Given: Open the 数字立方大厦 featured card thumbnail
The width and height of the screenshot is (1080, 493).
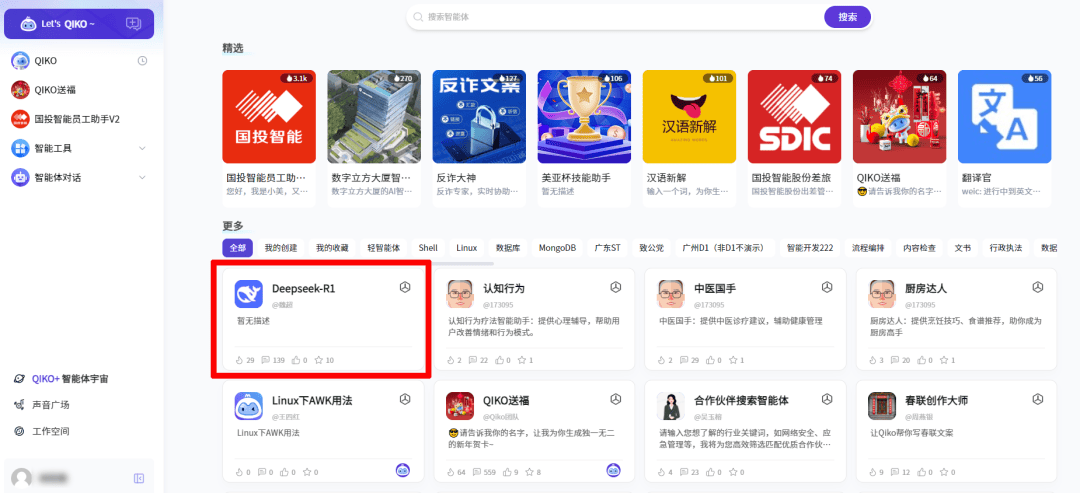Looking at the screenshot, I should (x=374, y=116).
